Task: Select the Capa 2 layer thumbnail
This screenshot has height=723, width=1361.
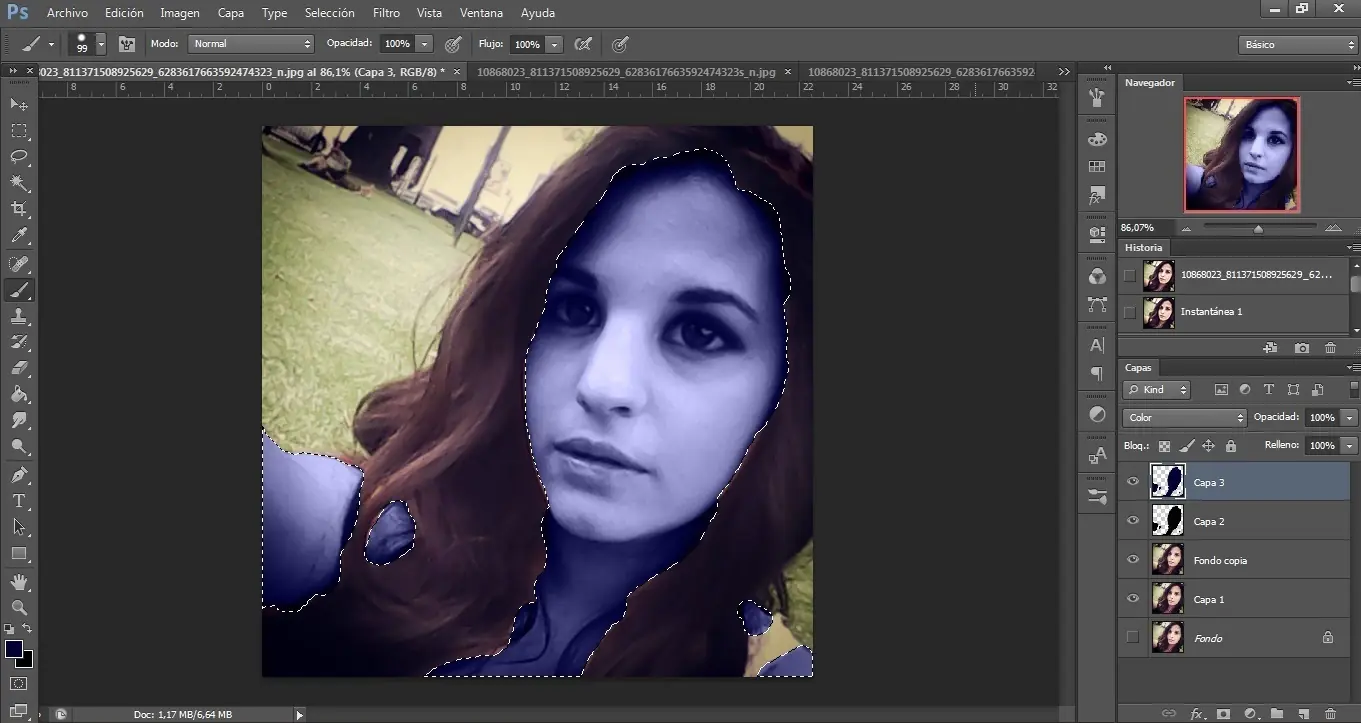Action: [x=1167, y=521]
